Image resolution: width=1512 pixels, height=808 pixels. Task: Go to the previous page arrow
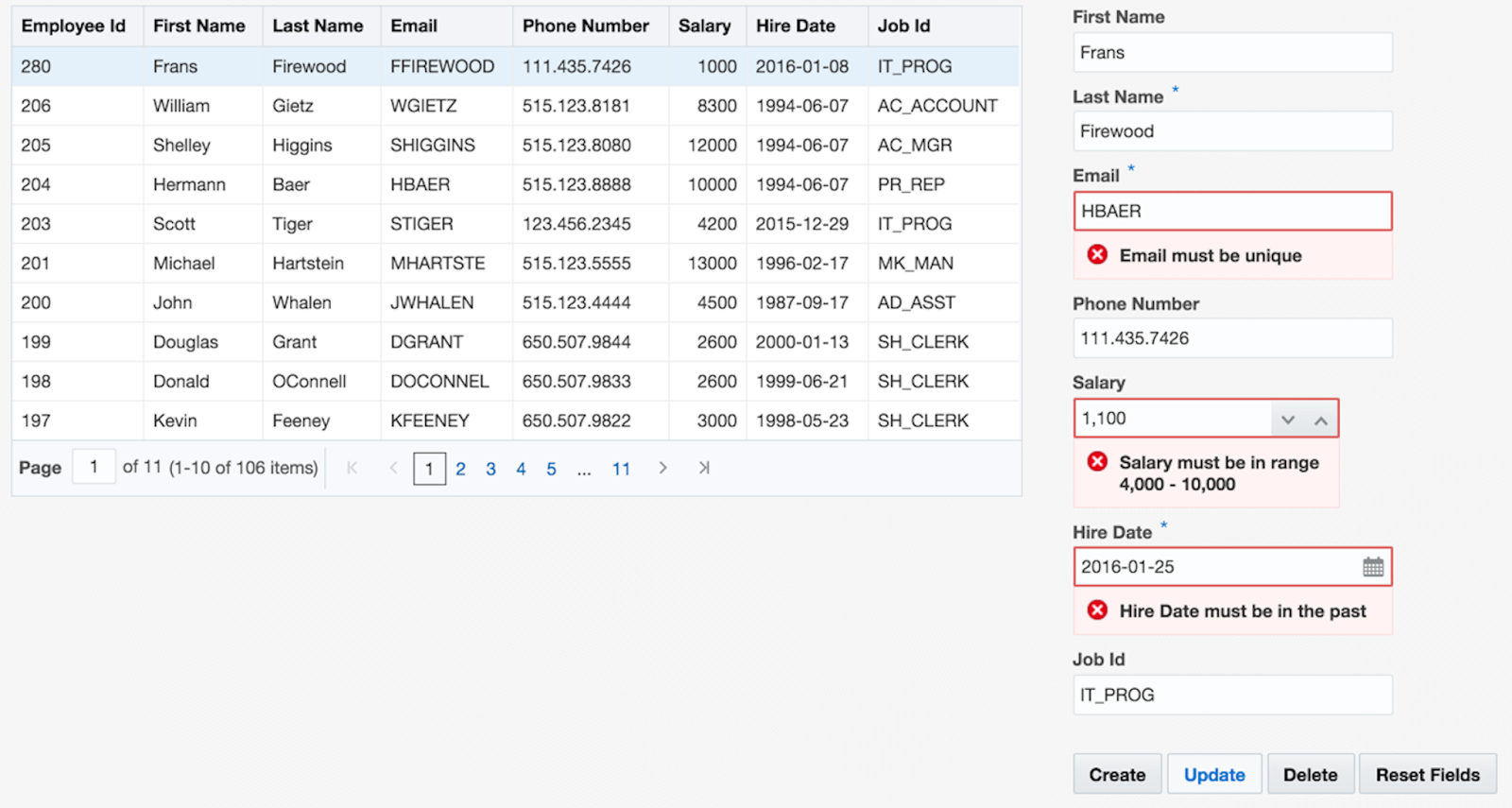(x=393, y=468)
